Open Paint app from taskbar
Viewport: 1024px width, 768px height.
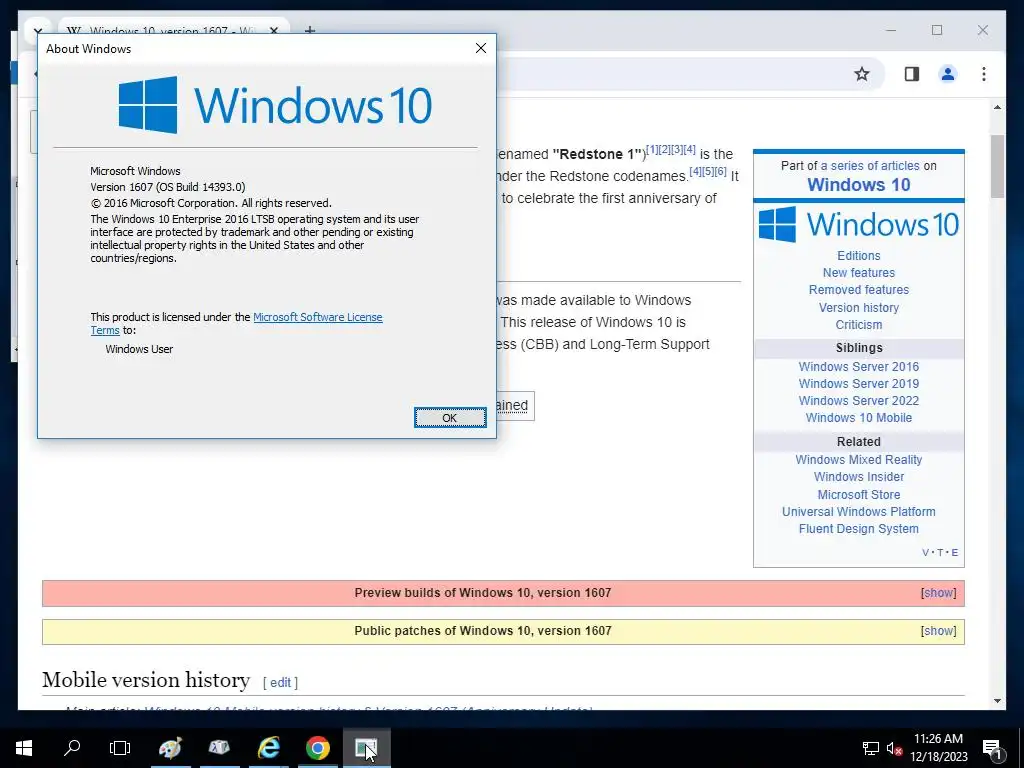pyautogui.click(x=170, y=748)
